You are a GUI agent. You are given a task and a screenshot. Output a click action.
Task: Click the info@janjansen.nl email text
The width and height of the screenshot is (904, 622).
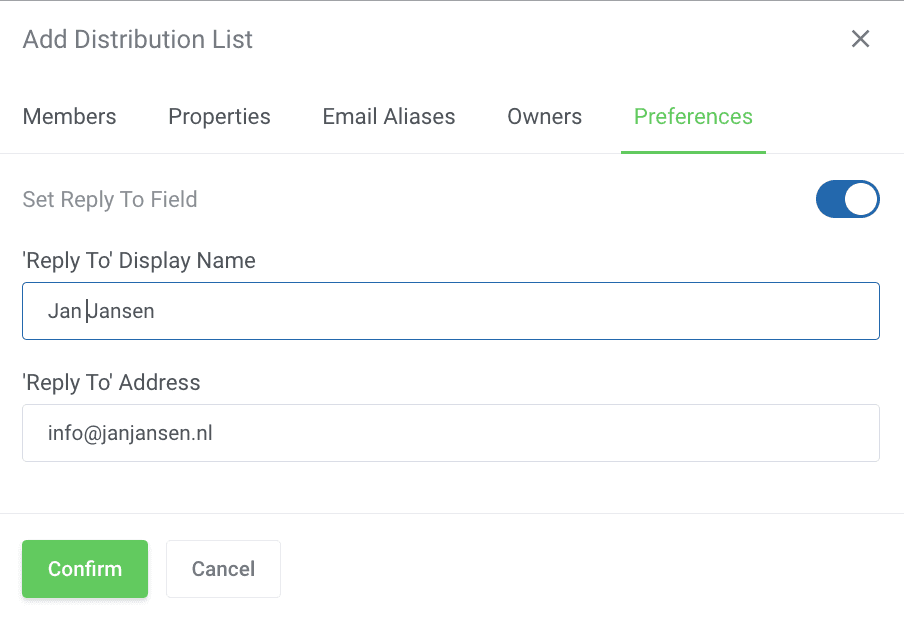pos(130,433)
